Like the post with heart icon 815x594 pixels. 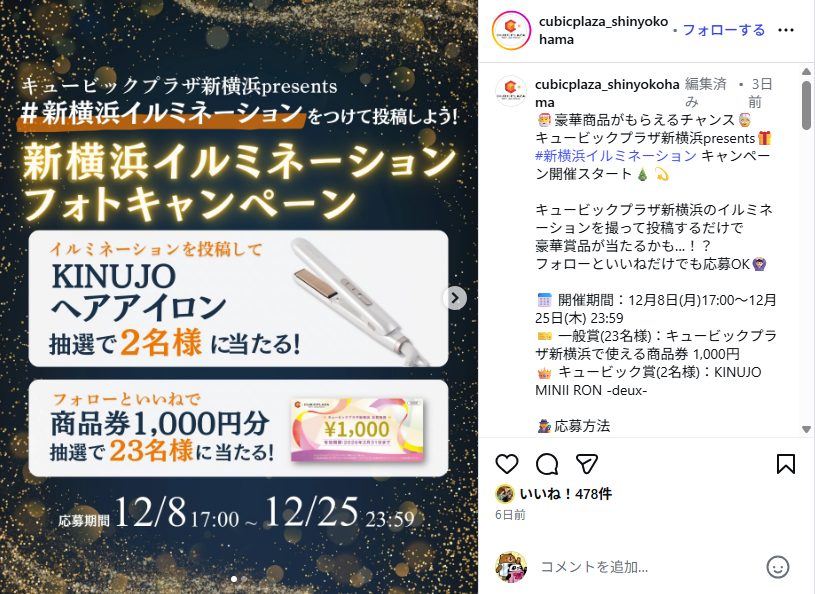(x=507, y=464)
